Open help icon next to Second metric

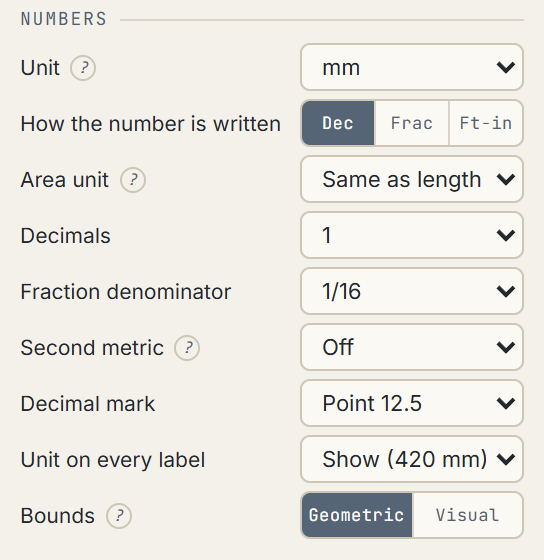[187, 348]
